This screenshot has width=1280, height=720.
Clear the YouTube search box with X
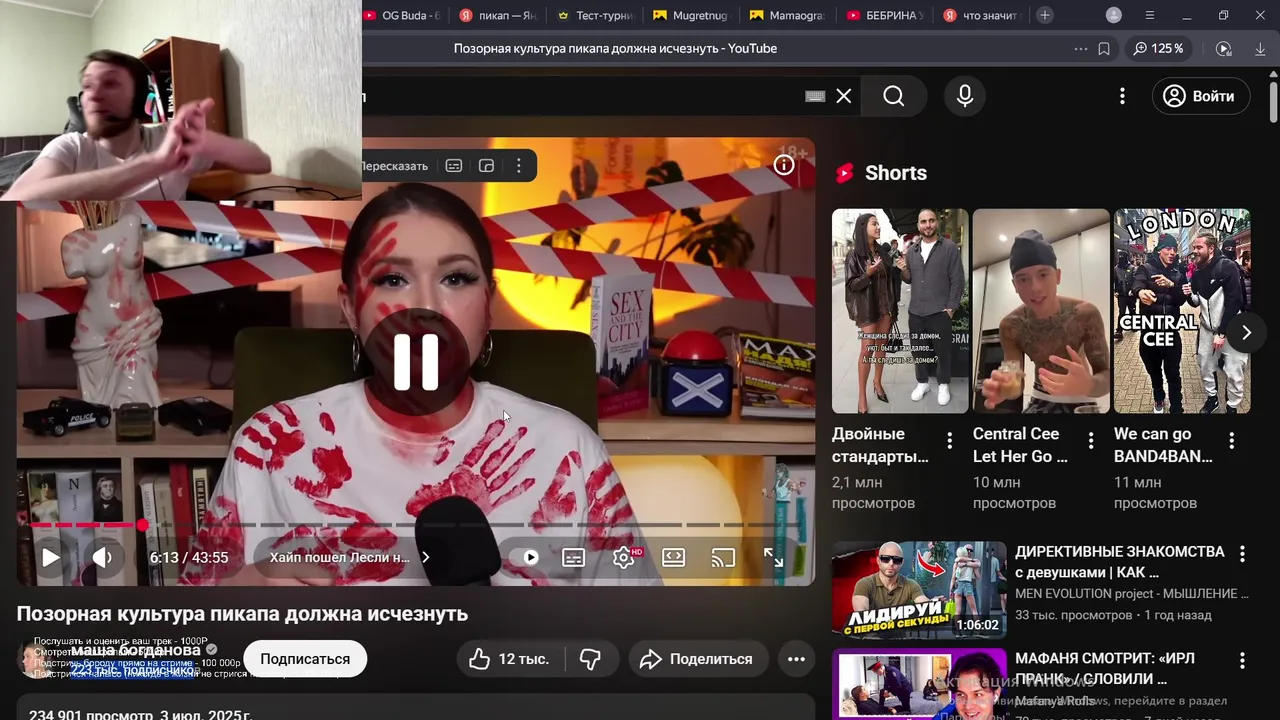click(x=844, y=96)
